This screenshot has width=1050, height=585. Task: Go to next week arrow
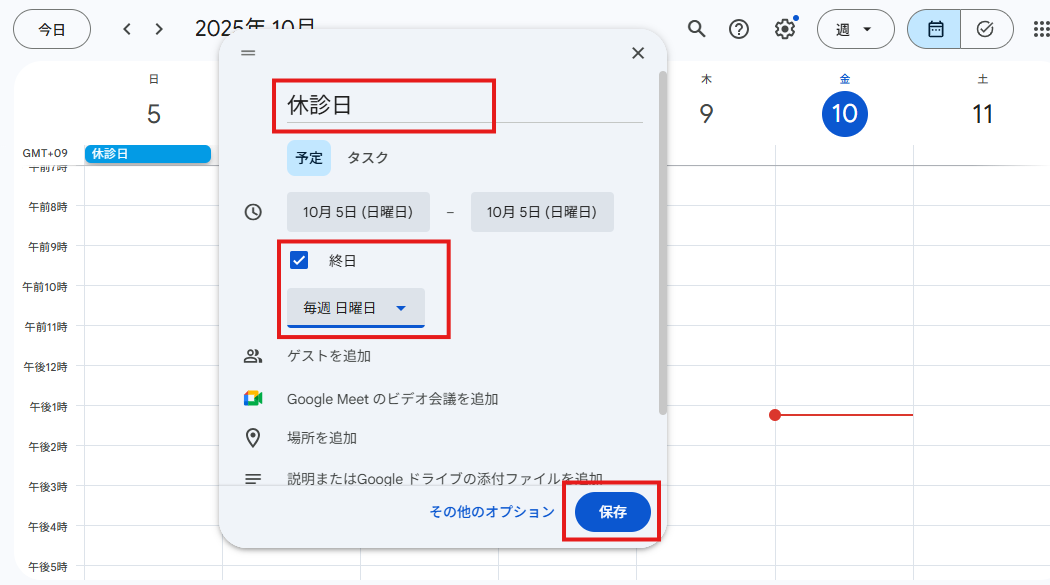(159, 29)
